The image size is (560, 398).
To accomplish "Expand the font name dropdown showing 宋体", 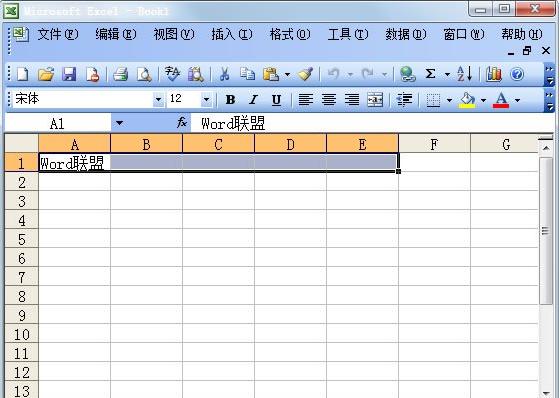I will tap(158, 100).
